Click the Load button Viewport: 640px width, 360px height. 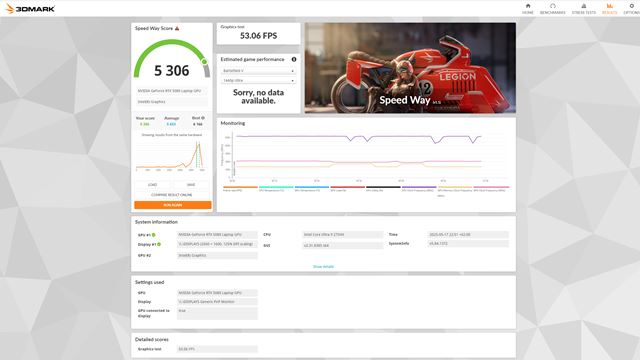[x=152, y=185]
